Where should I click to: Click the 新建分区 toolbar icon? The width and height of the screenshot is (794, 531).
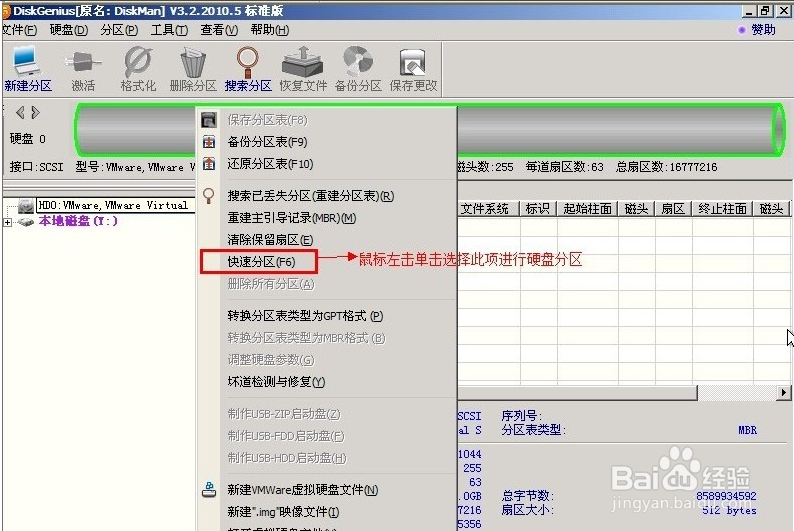coord(26,62)
